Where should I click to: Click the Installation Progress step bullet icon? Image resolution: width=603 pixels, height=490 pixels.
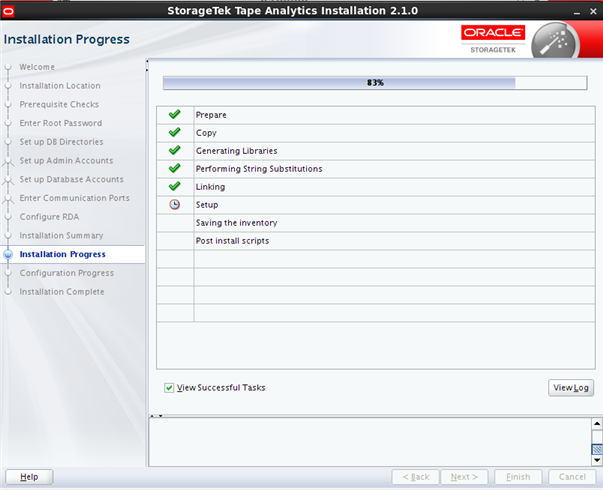(x=8, y=254)
